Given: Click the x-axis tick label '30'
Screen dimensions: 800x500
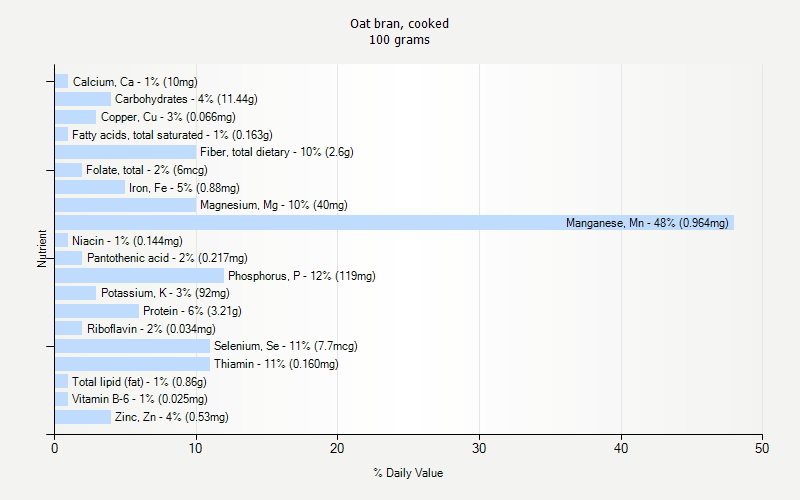Looking at the screenshot, I should 479,448.
